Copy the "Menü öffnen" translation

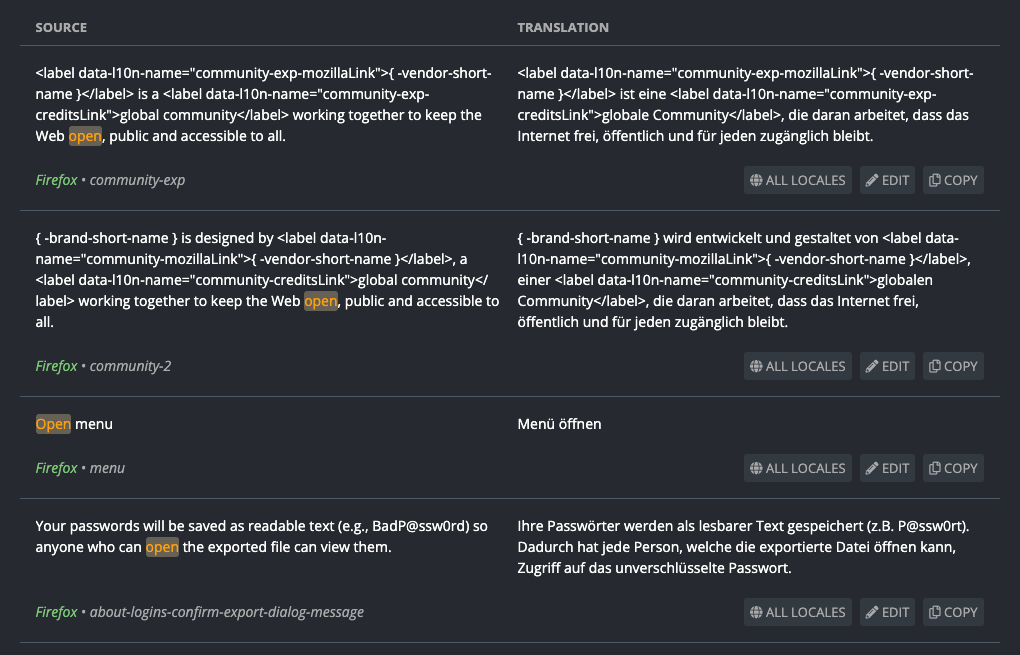[x=953, y=468]
